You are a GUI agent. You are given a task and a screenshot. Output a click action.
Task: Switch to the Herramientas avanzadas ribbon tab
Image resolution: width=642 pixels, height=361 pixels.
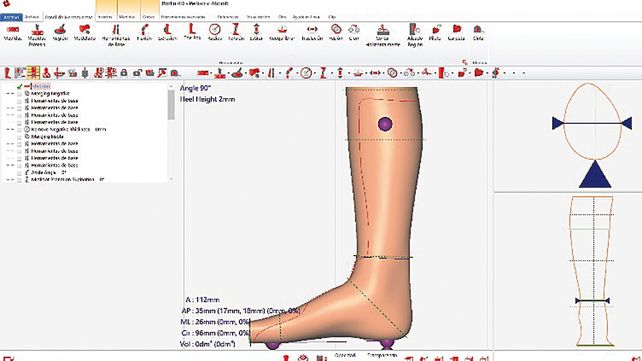click(x=183, y=17)
